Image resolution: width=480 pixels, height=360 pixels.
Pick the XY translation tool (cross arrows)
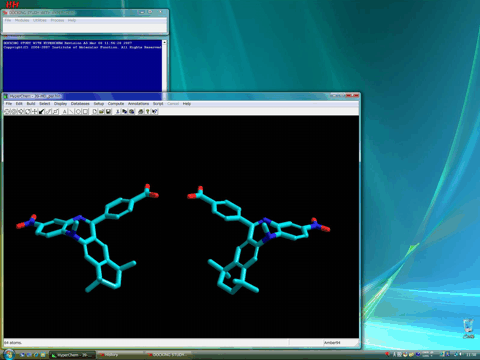[x=34, y=111]
